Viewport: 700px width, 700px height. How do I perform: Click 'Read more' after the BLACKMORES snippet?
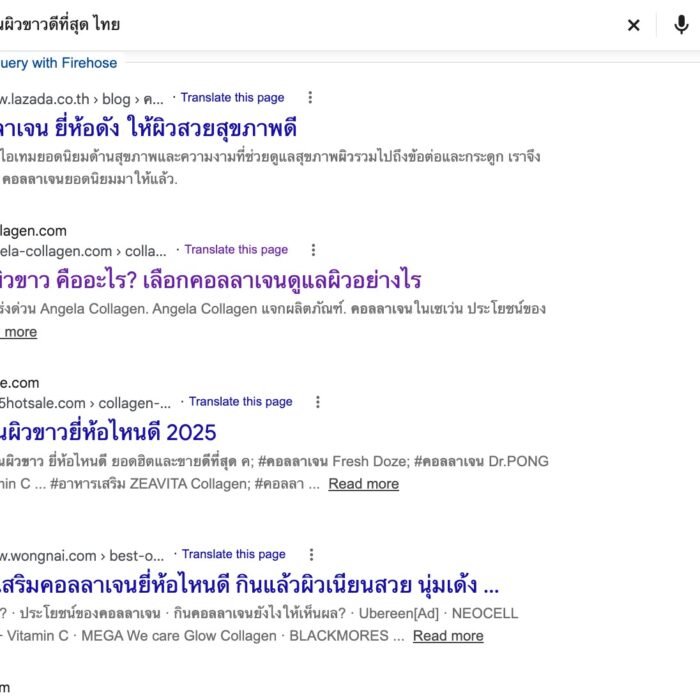tap(448, 636)
